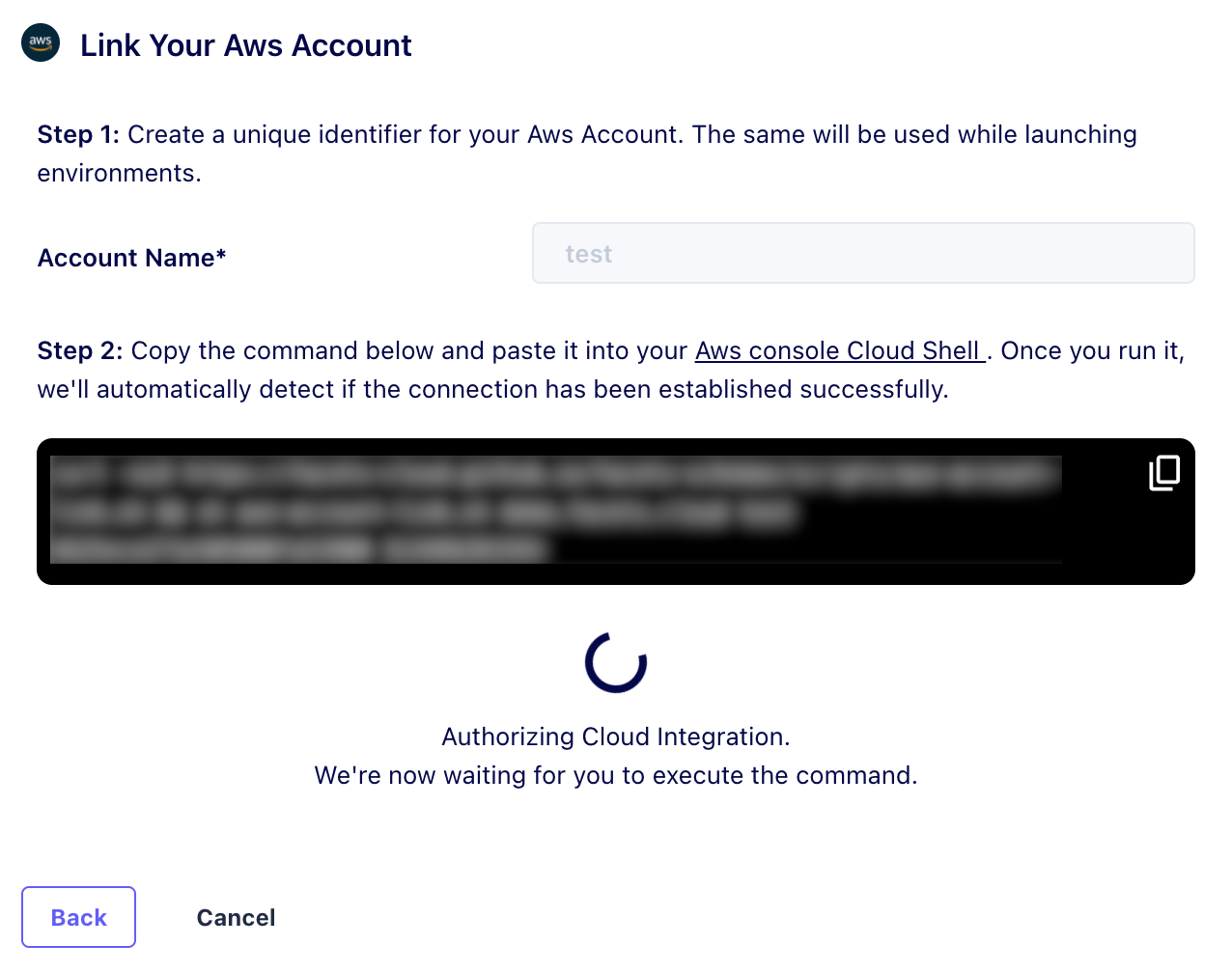
Task: Click the 'waiting for you to execute' message
Action: 616,775
